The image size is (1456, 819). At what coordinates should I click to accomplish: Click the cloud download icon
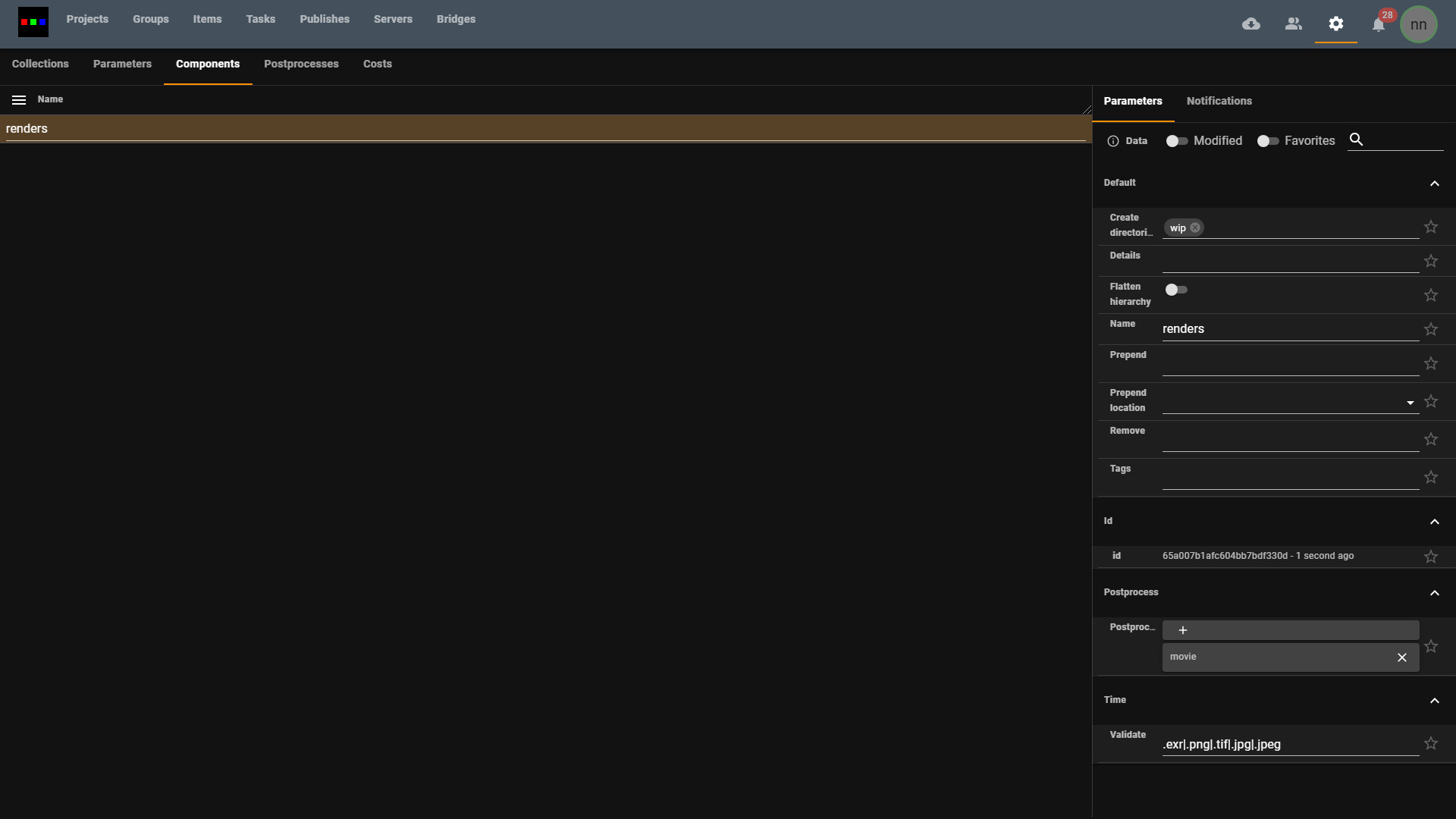1251,24
